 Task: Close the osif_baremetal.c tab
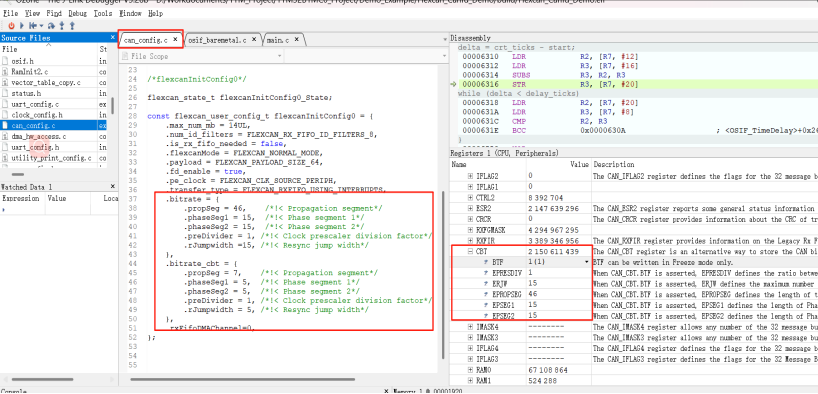point(255,40)
